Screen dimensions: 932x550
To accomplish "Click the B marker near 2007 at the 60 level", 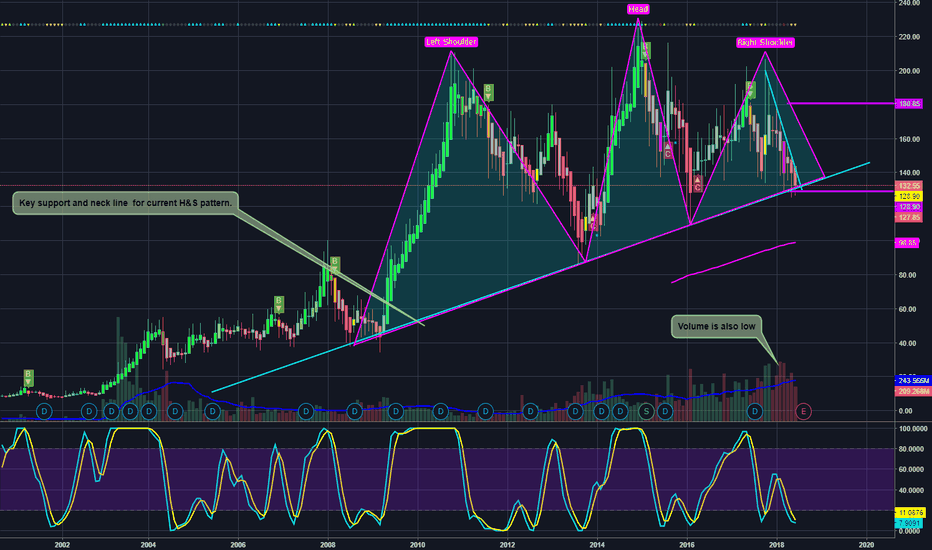I will pyautogui.click(x=278, y=304).
